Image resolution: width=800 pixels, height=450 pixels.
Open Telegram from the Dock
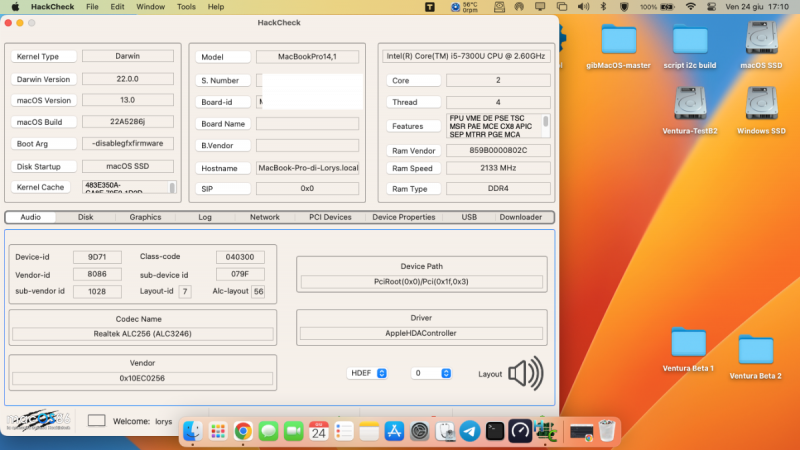469,432
